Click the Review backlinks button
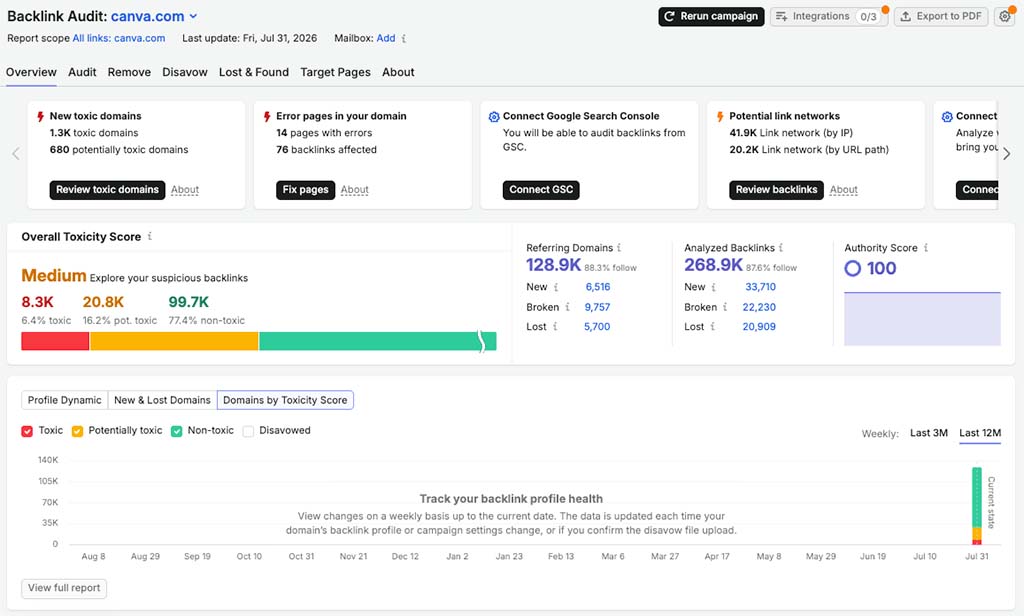Image resolution: width=1024 pixels, height=616 pixels. (x=776, y=189)
